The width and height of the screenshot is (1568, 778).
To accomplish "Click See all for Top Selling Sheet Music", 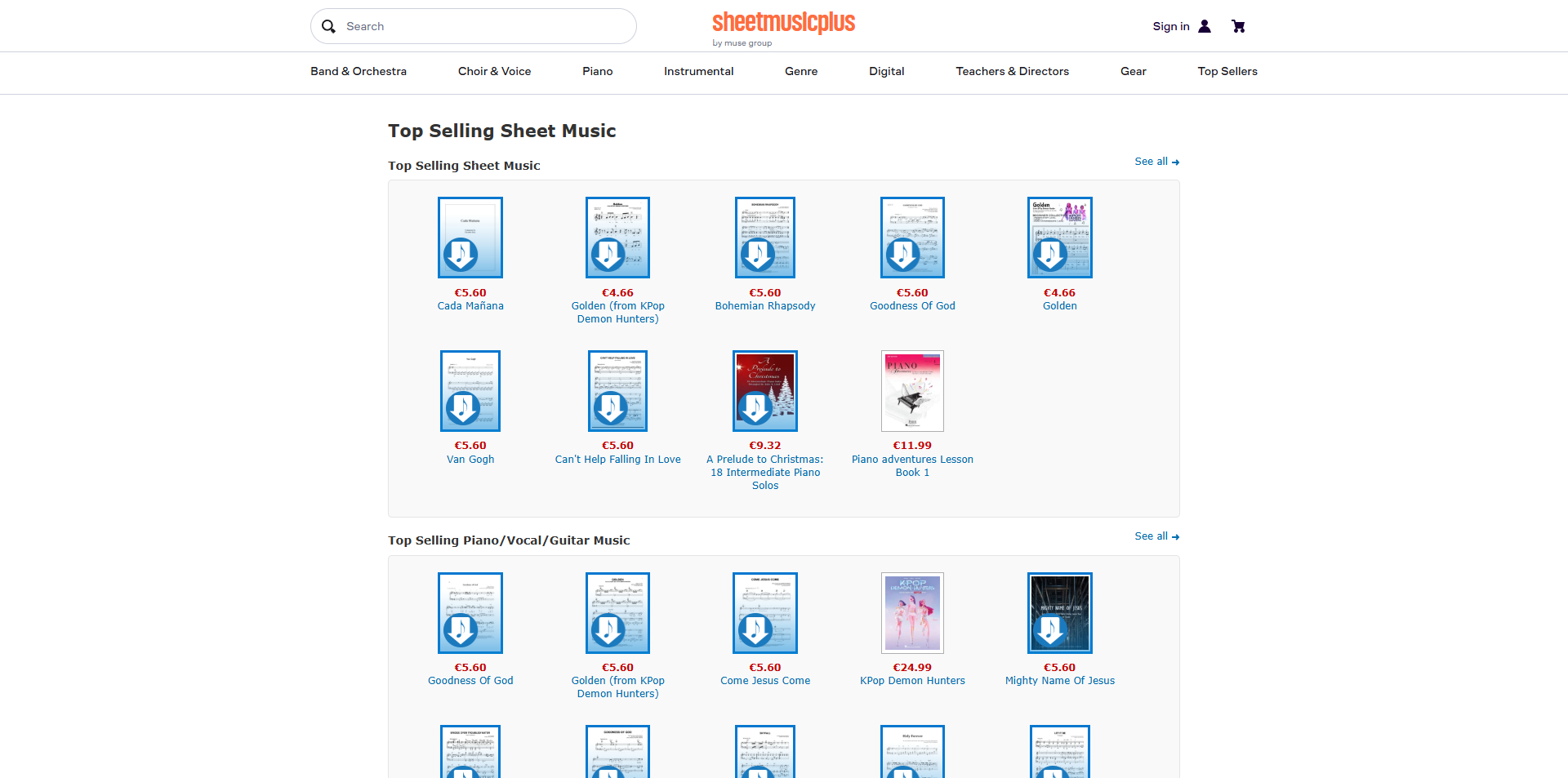I will pyautogui.click(x=1156, y=162).
